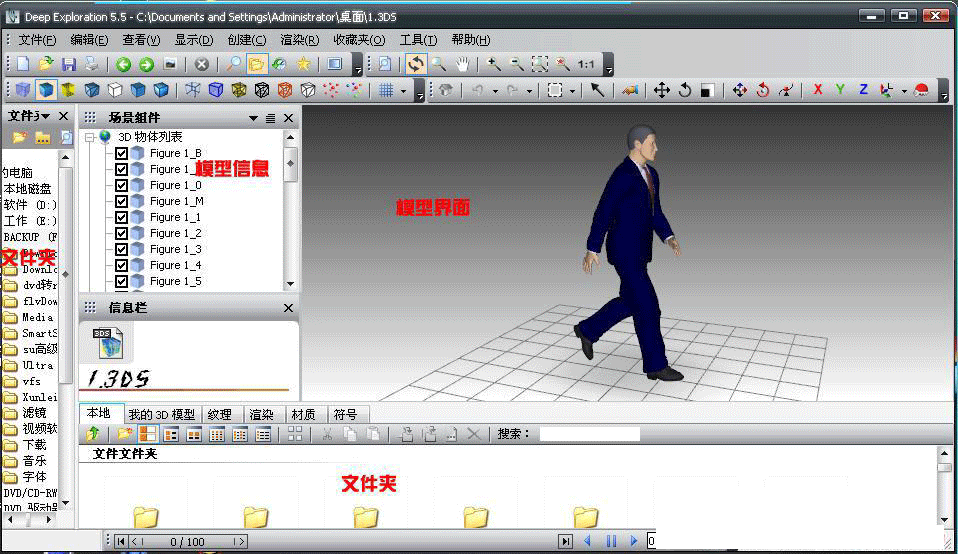Uncheck Figure 1_B visibility checkbox

click(121, 153)
